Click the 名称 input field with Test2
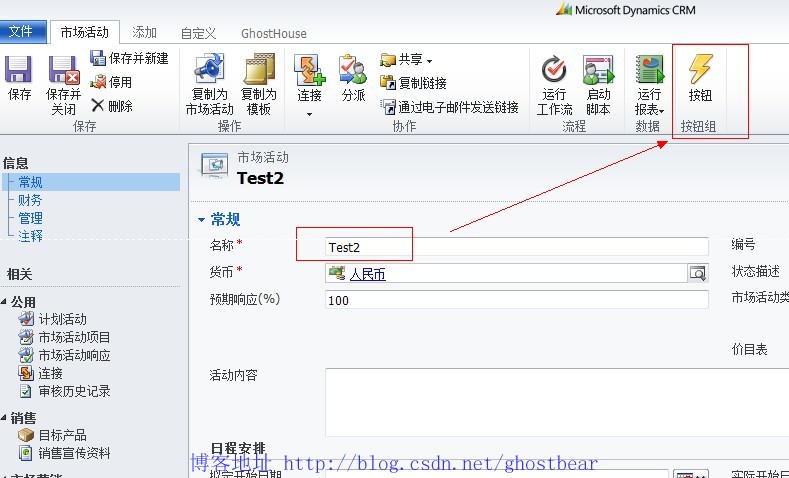Viewport: 789px width, 478px height. coord(516,247)
